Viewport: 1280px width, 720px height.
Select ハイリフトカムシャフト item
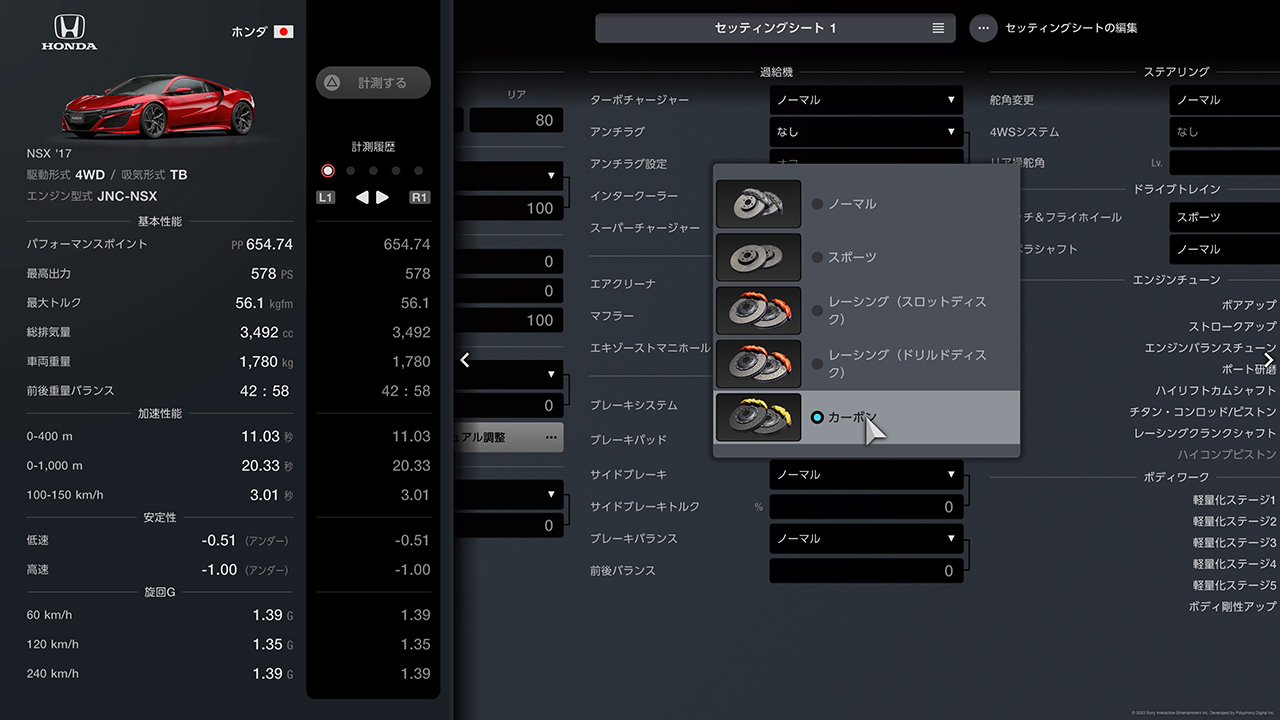tap(1216, 391)
